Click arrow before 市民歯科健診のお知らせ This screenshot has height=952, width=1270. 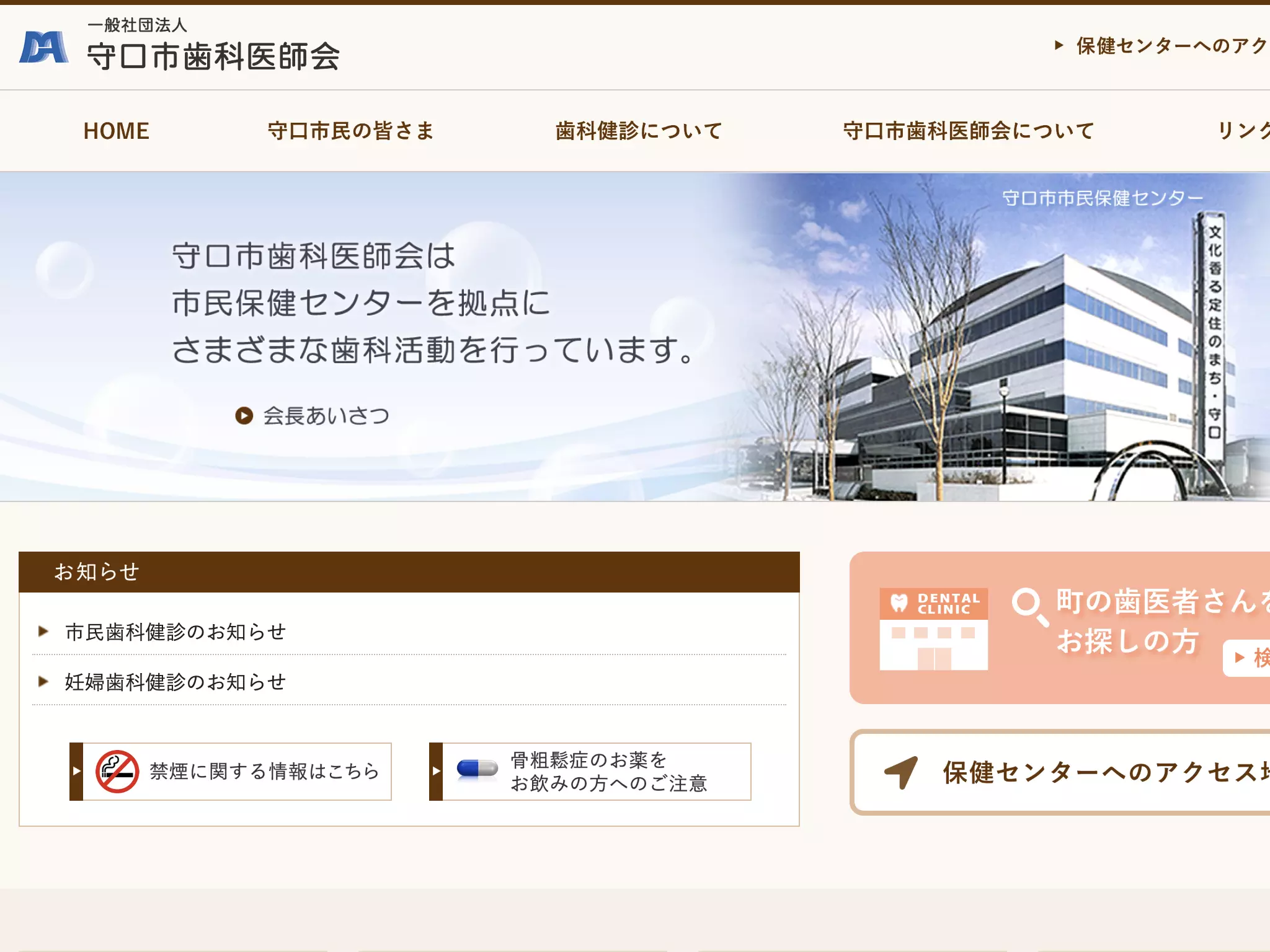click(43, 632)
